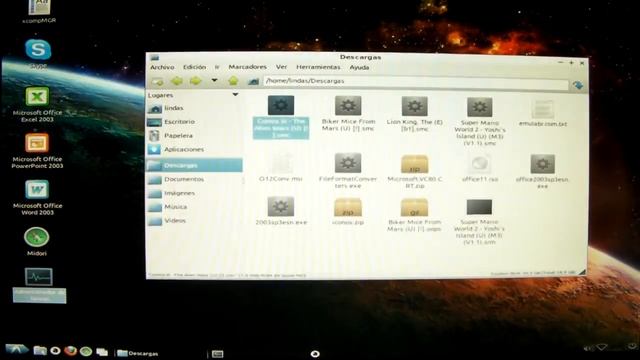Click the window menu icon in Descargas title bar

click(x=154, y=57)
